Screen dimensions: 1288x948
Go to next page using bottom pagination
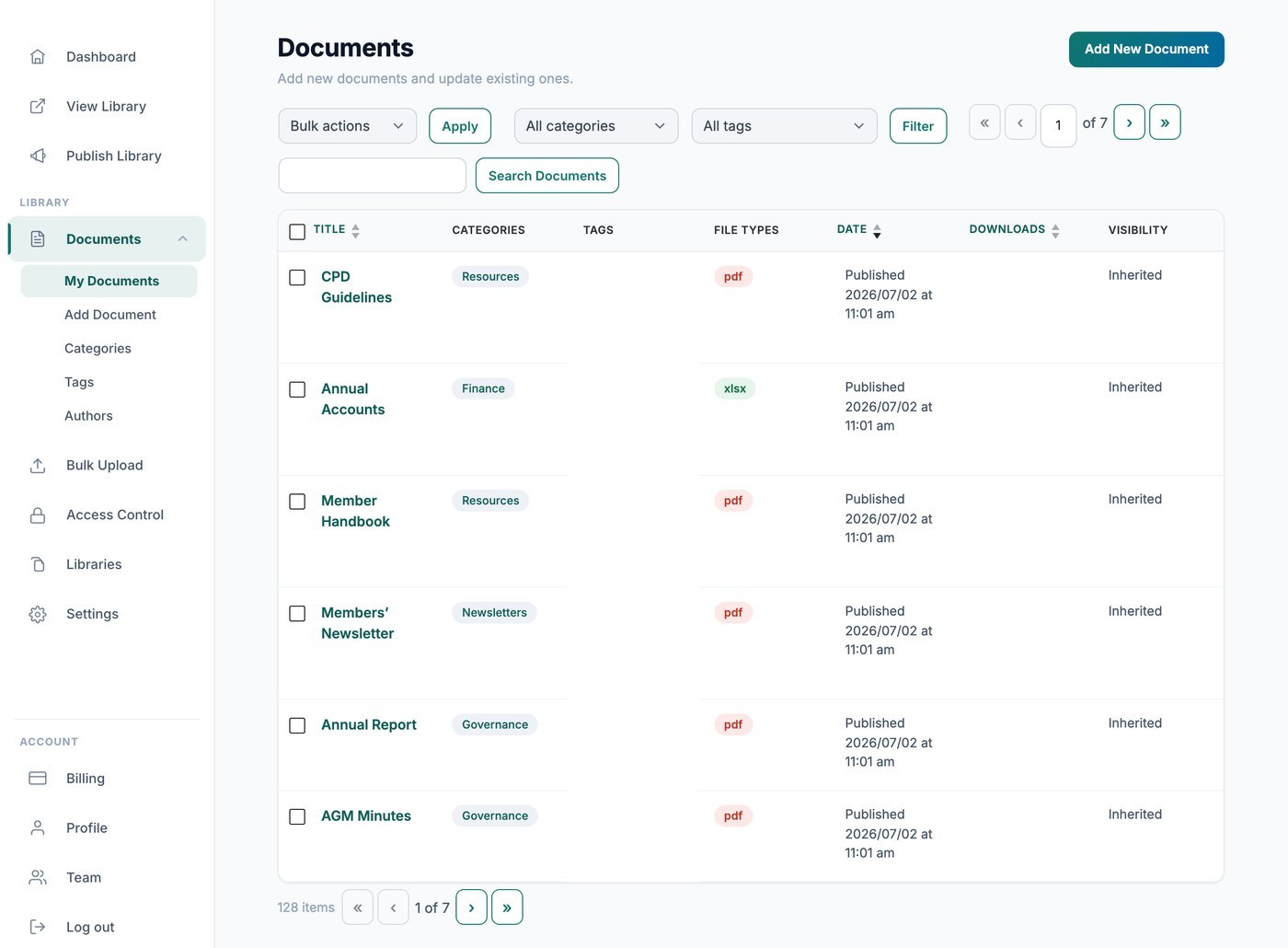click(x=472, y=908)
